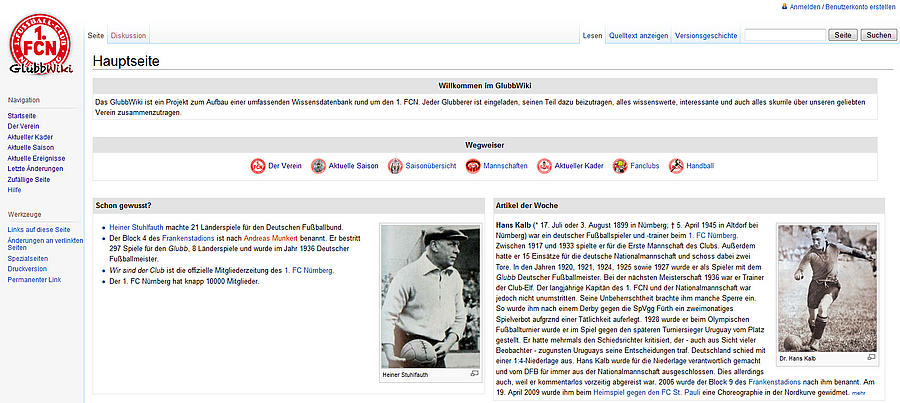Click the Willkommen im GlubbWiki header

tap(485, 86)
